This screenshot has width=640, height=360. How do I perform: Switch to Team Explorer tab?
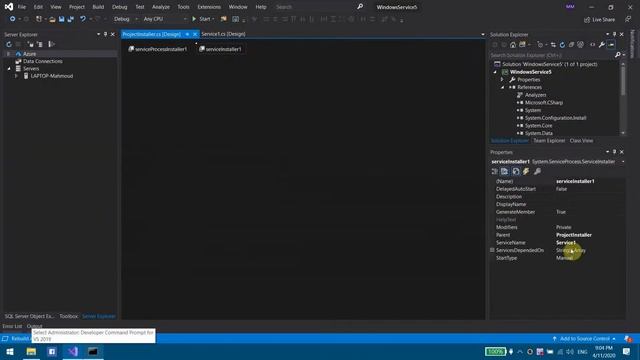pos(549,141)
